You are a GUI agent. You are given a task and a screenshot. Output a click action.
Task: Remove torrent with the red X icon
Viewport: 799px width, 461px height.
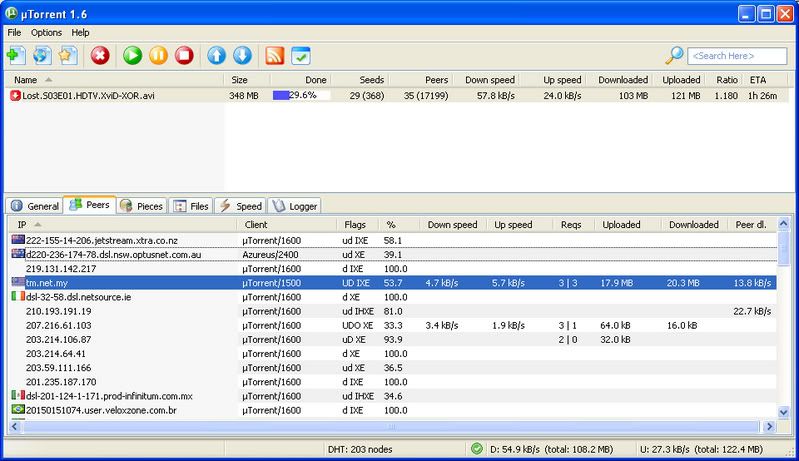(100, 55)
